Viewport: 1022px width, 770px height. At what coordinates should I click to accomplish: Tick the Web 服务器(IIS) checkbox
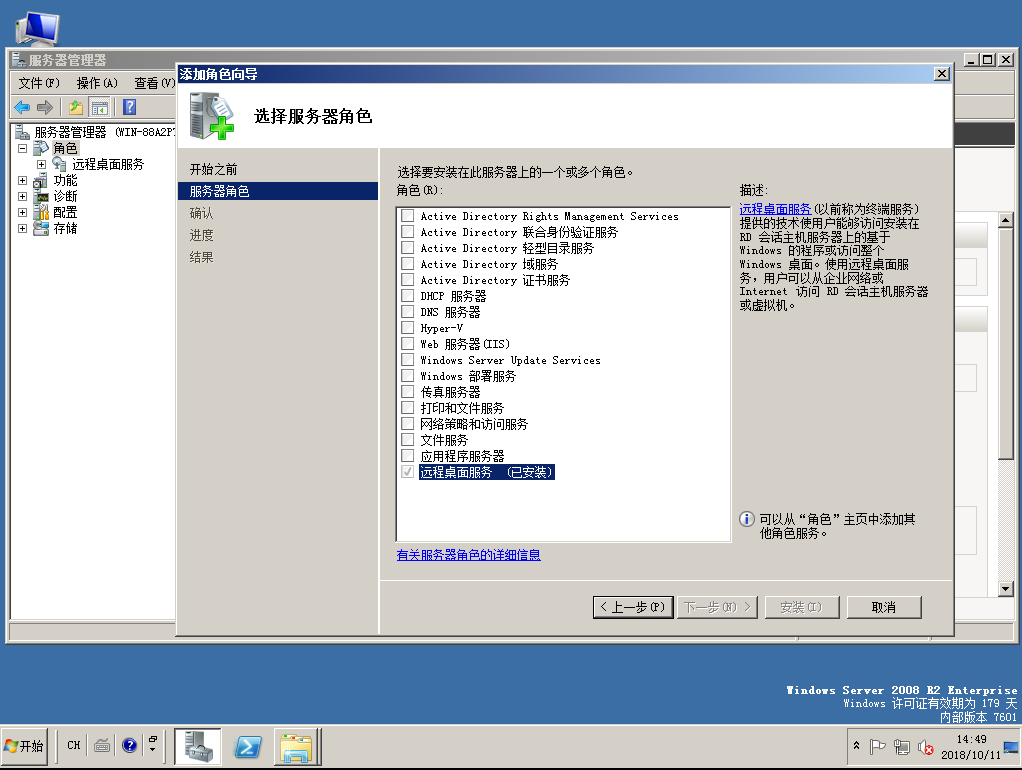point(407,343)
